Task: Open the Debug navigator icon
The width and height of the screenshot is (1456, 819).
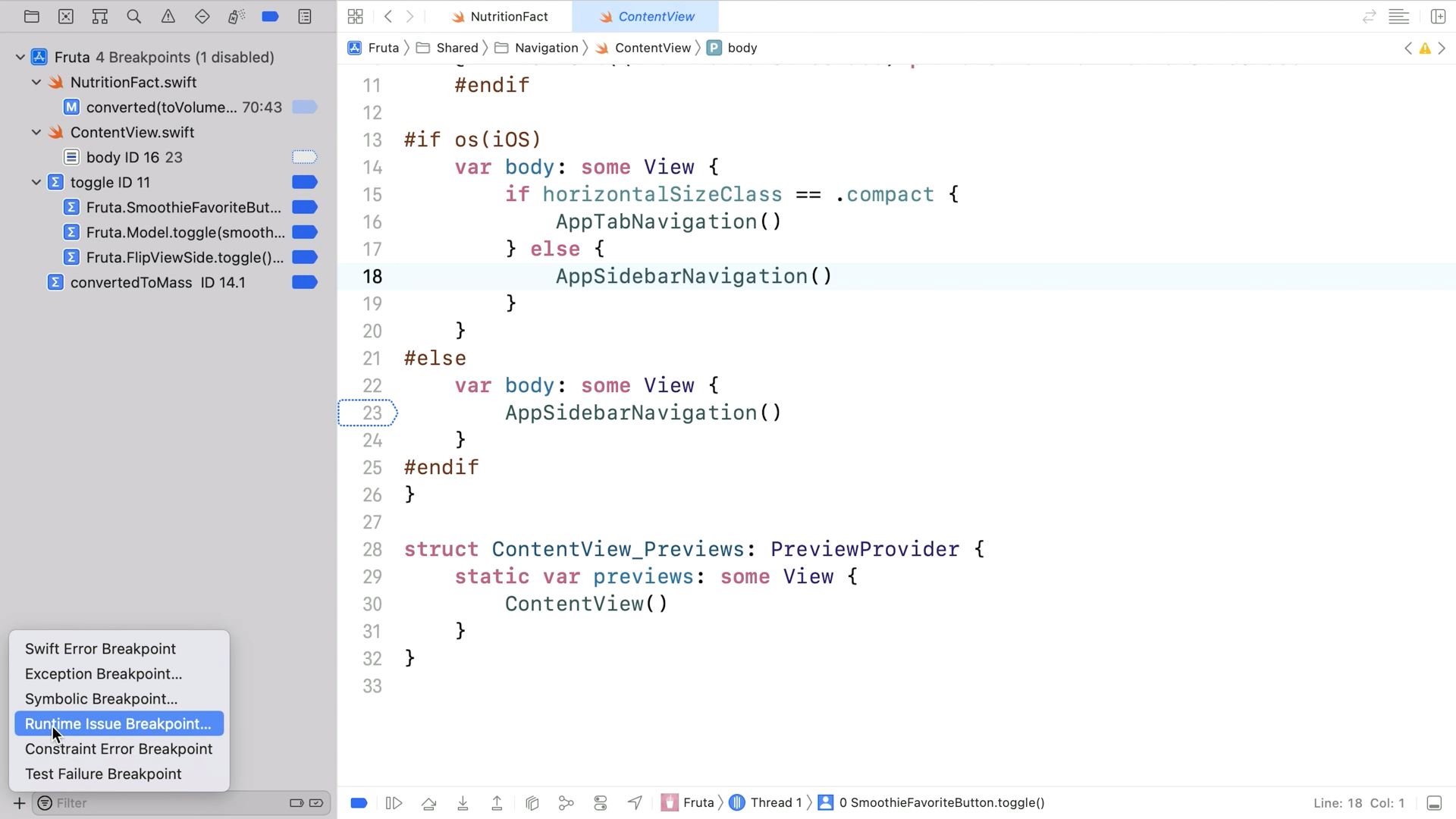Action: (x=237, y=17)
